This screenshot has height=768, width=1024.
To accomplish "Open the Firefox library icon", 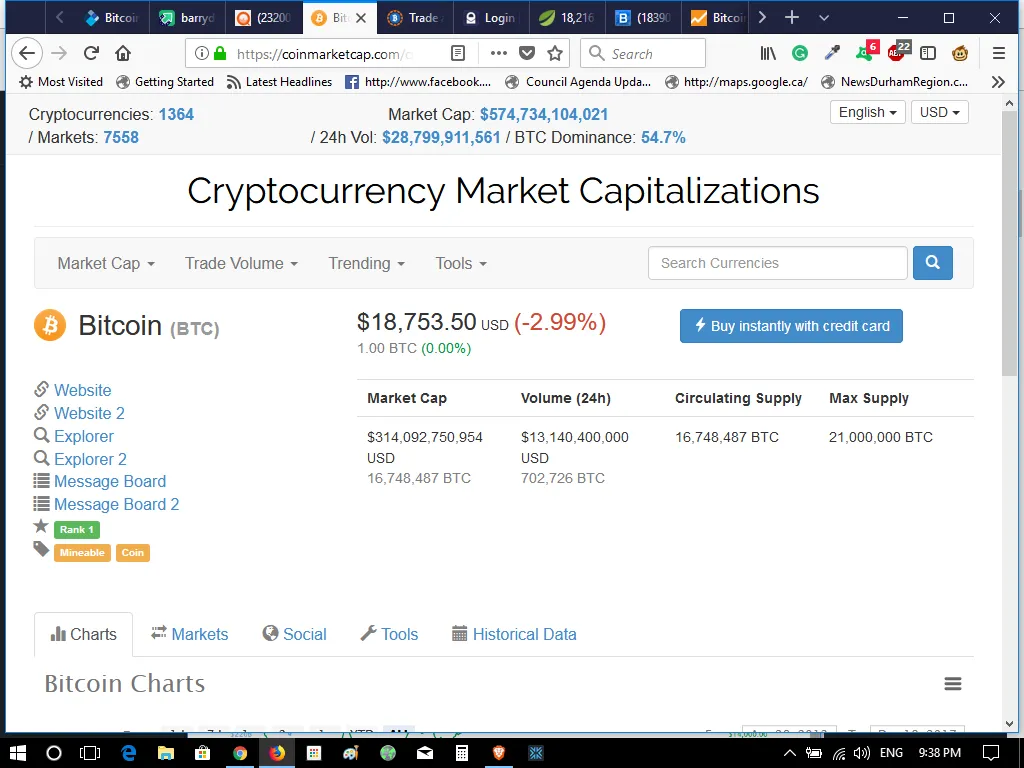I will coord(768,54).
